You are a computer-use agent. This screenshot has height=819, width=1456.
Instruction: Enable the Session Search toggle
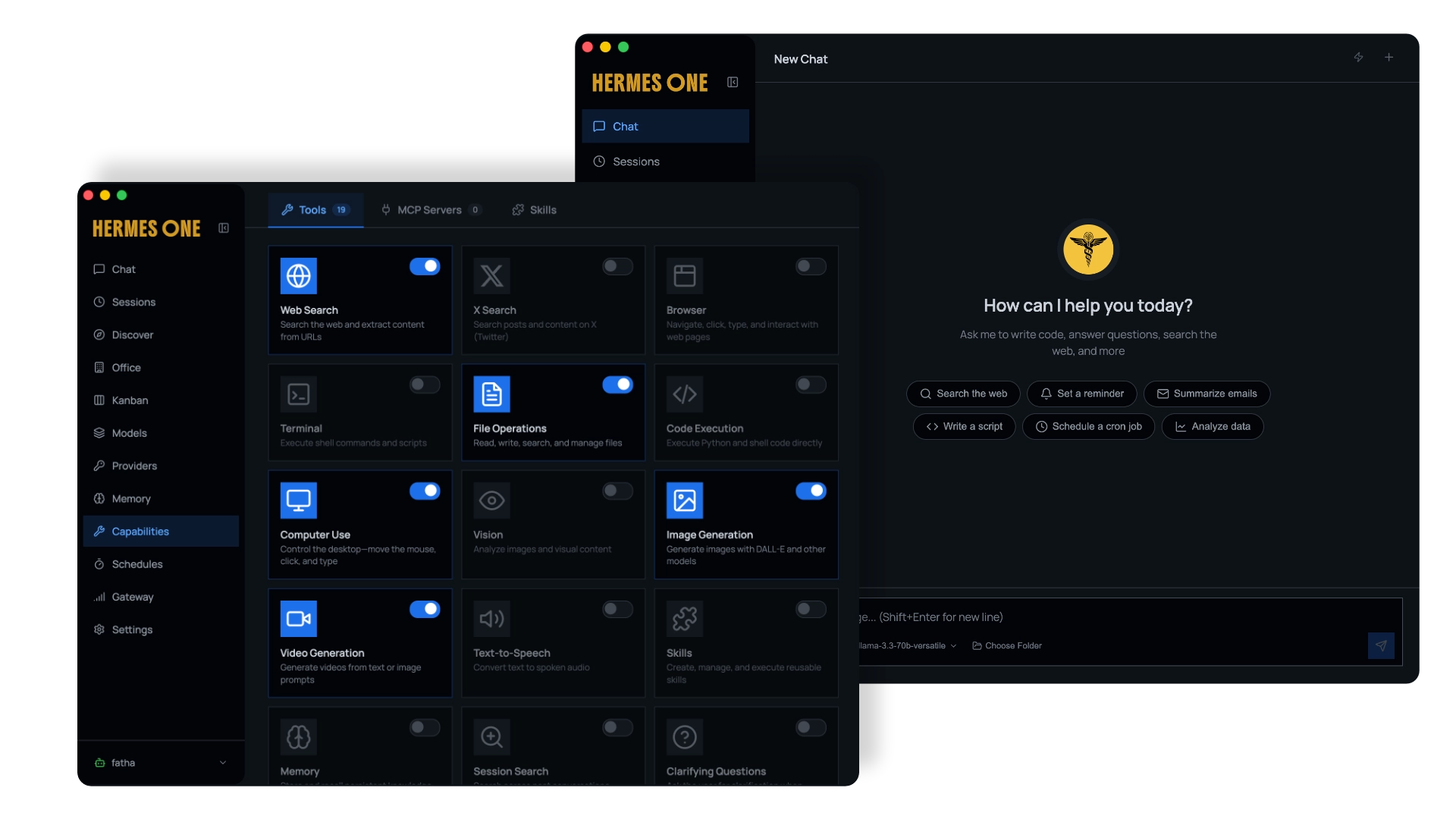[618, 727]
